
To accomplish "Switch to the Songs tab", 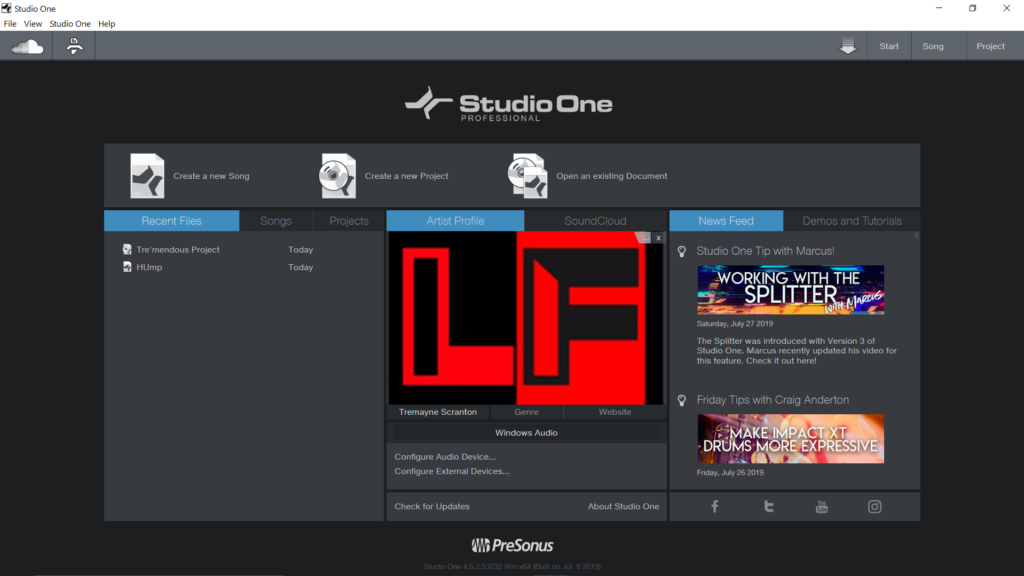I will pos(276,221).
